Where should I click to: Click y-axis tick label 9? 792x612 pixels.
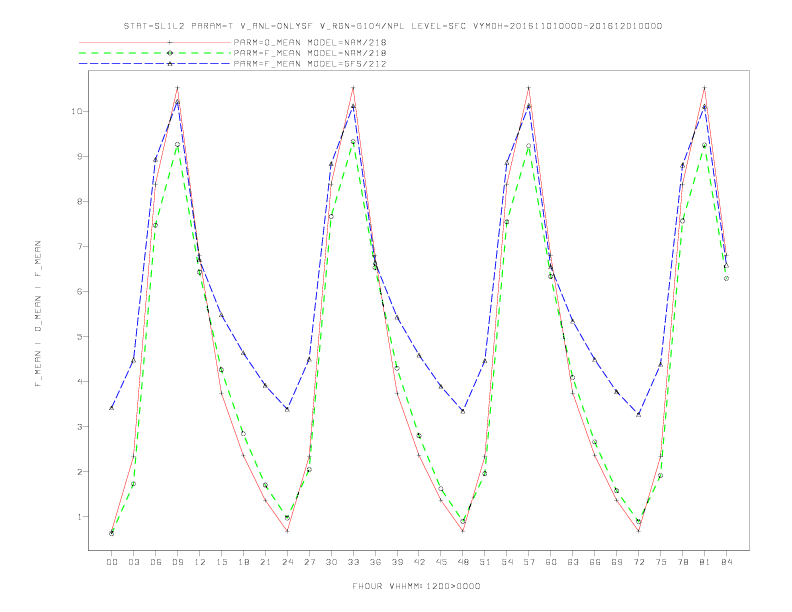pos(80,157)
